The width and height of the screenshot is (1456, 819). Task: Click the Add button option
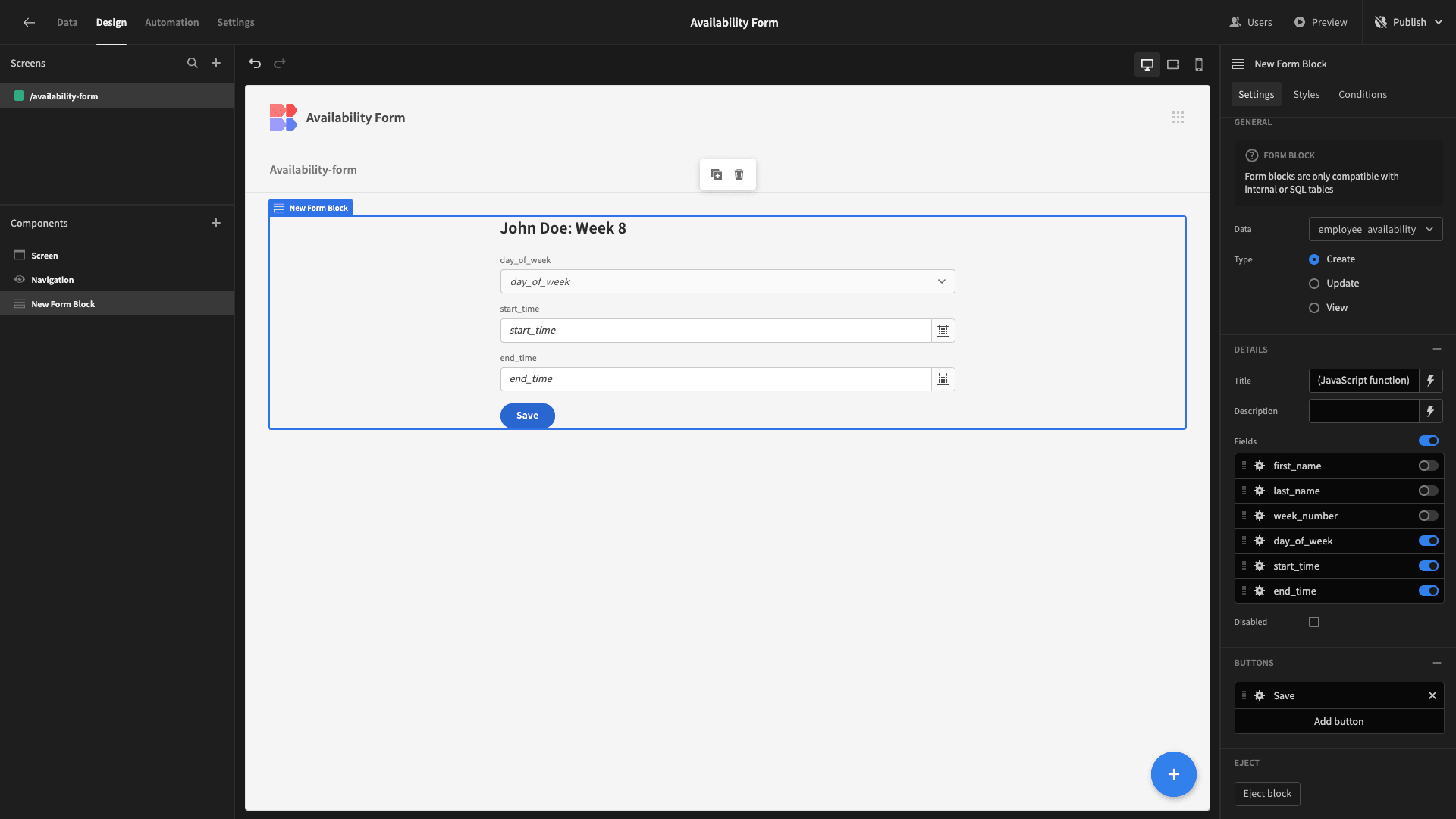click(1338, 722)
